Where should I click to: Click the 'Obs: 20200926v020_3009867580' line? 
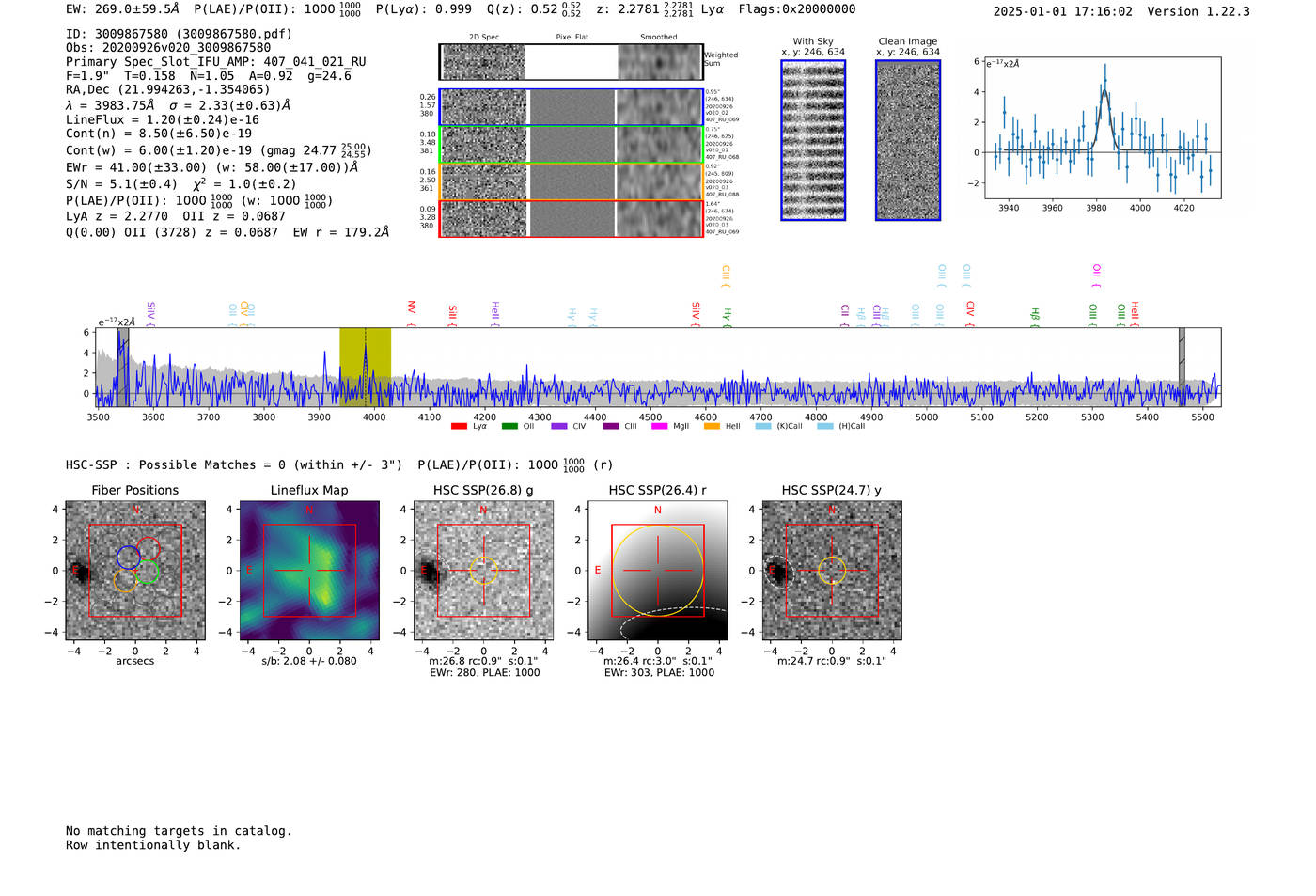coord(168,48)
